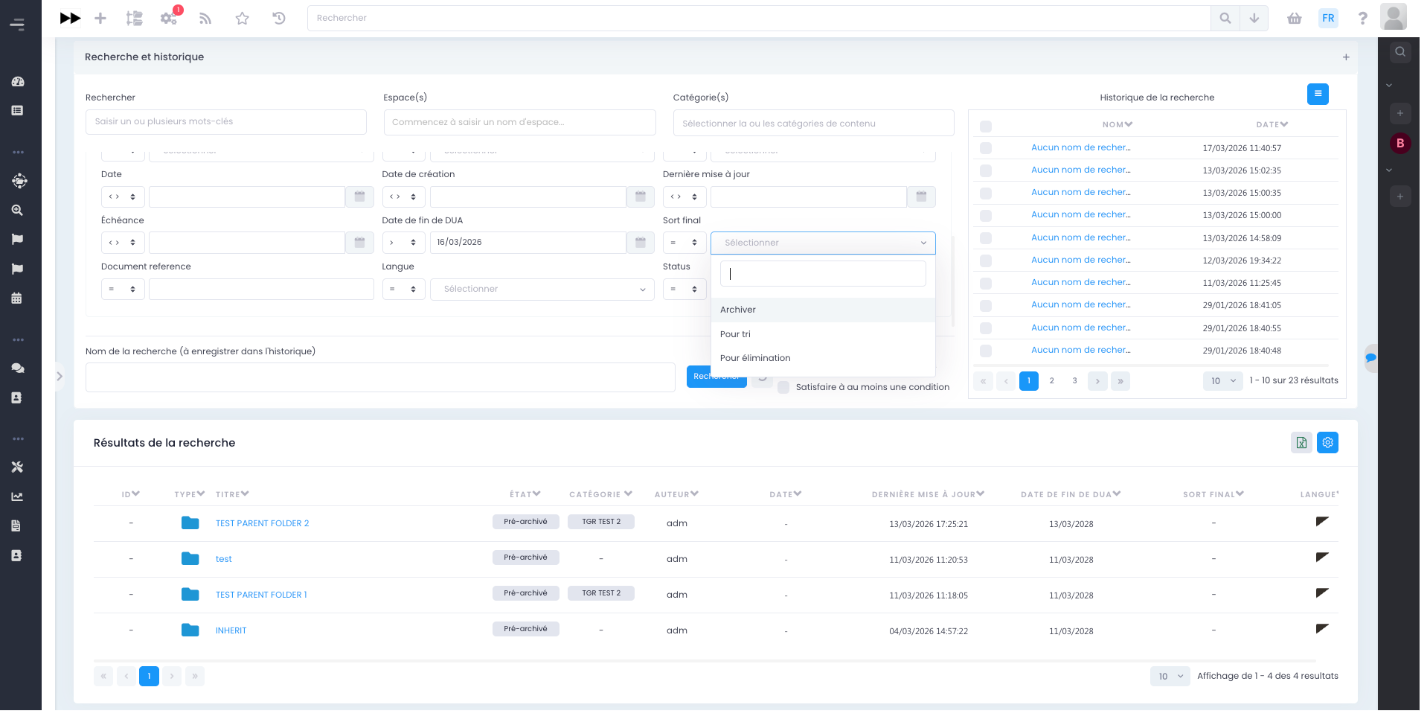Open the magnifier search icon in left sidebar
The width and height of the screenshot is (1420, 711).
pyautogui.click(x=17, y=210)
